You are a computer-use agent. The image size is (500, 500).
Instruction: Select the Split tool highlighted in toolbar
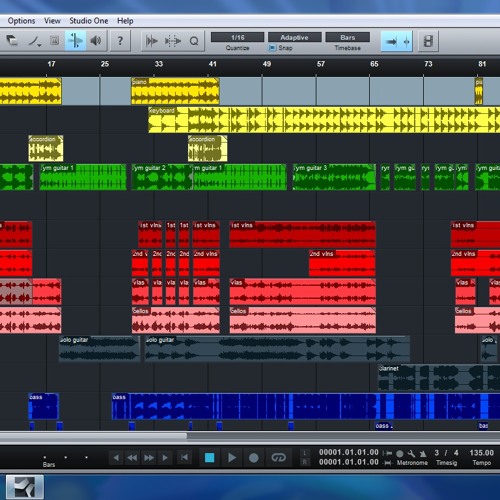click(x=75, y=41)
